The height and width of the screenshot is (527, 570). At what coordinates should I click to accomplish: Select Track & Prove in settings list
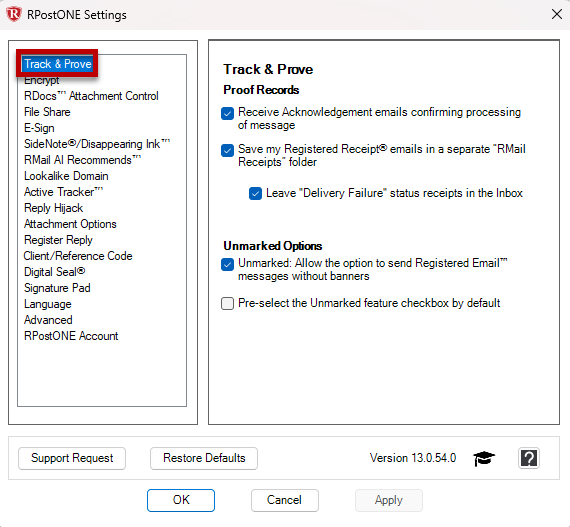coord(57,64)
